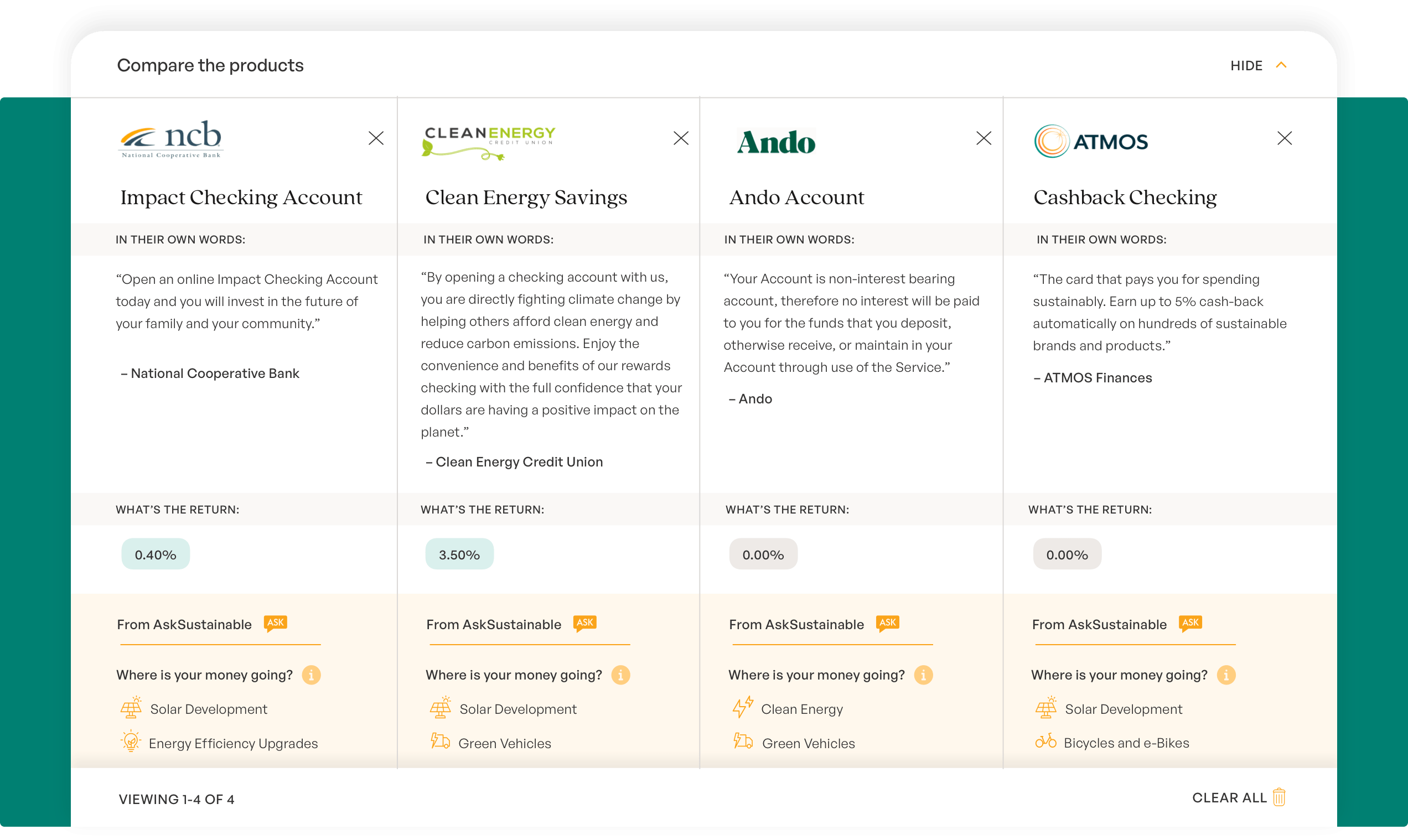The height and width of the screenshot is (840, 1408).
Task: Click the Ando Clean Energy lightning icon
Action: click(742, 707)
